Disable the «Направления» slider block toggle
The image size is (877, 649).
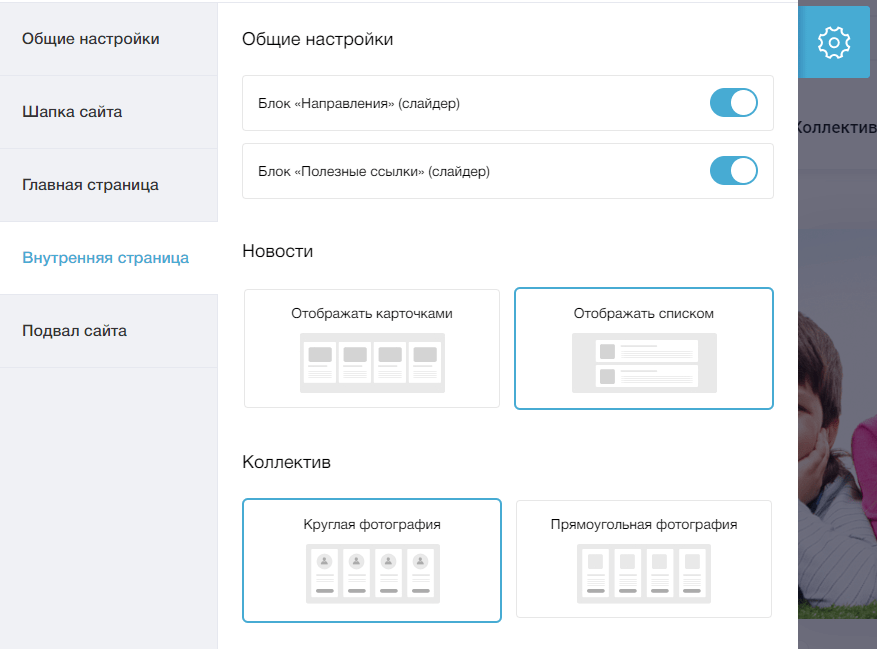pos(733,103)
